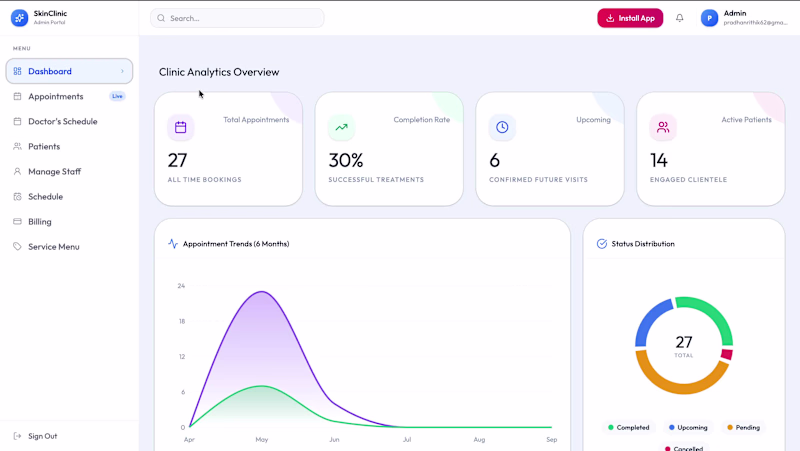Open the Dashboard menu item
800x451 pixels.
[x=69, y=71]
